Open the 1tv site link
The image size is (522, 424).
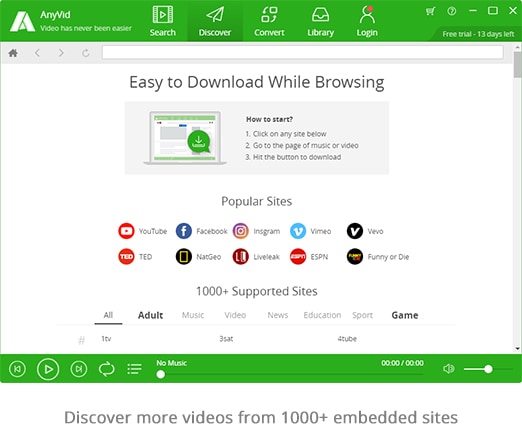(106, 339)
